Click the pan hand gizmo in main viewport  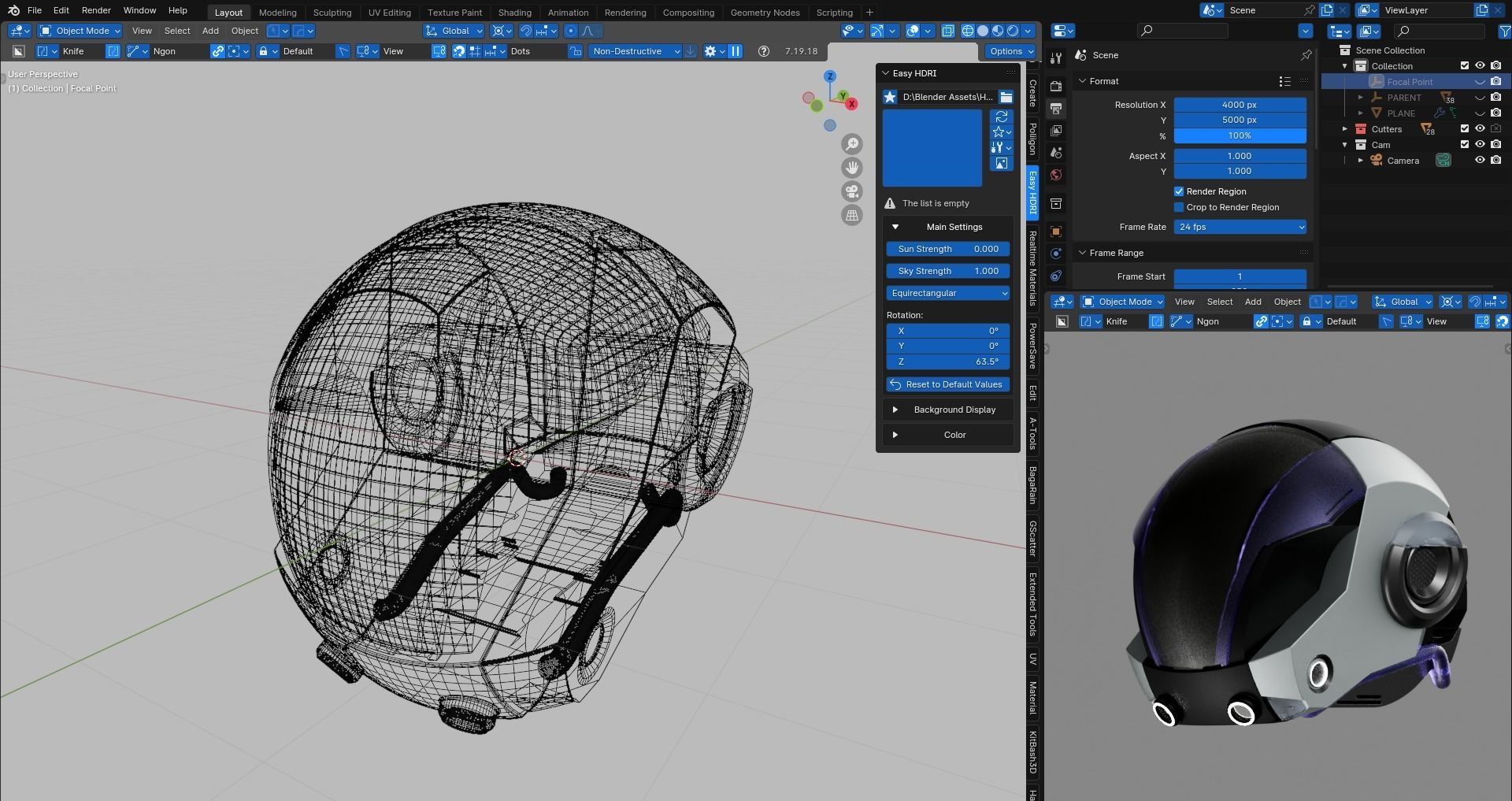coord(851,168)
